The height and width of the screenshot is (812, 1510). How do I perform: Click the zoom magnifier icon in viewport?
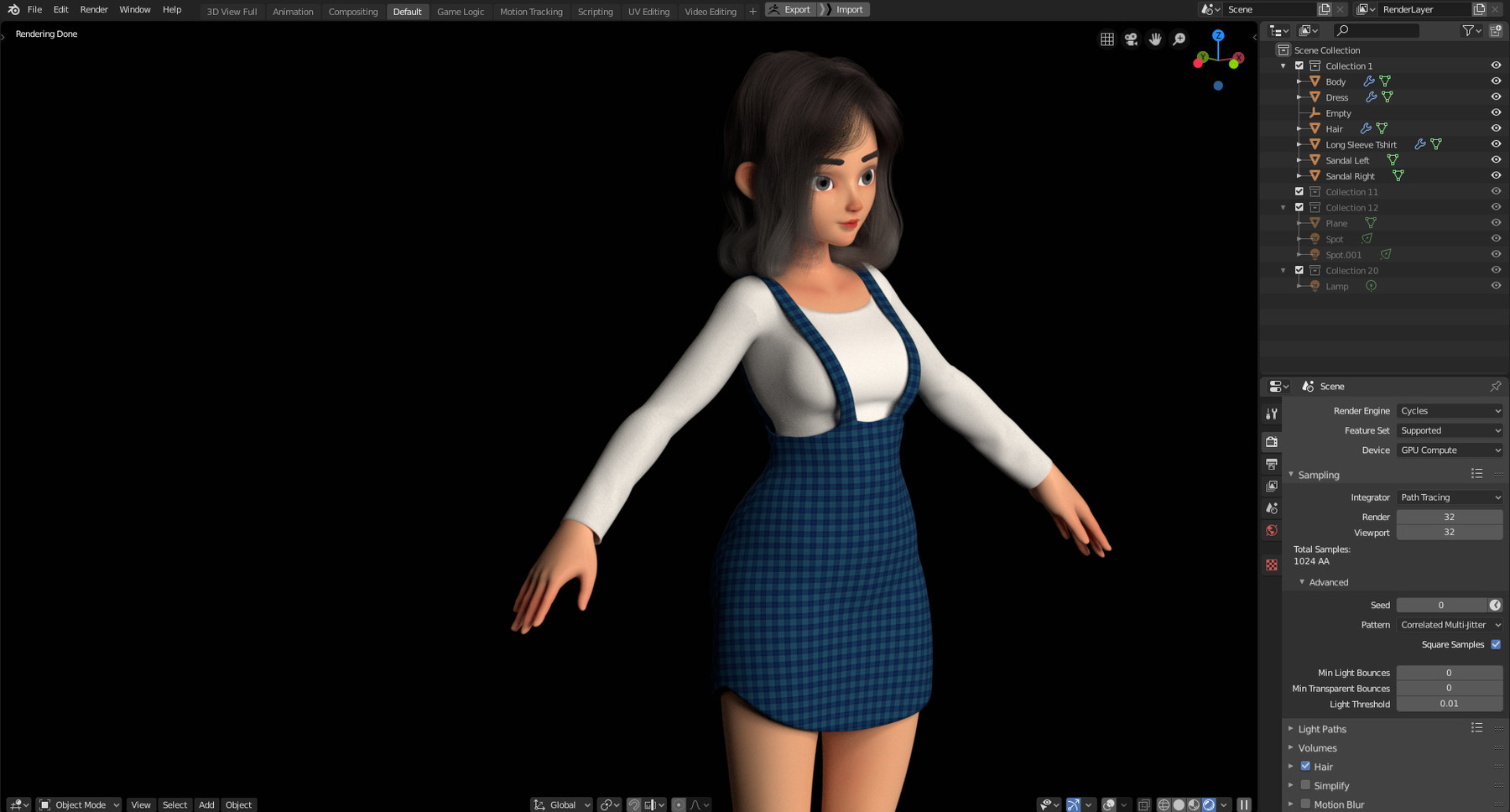[1179, 39]
